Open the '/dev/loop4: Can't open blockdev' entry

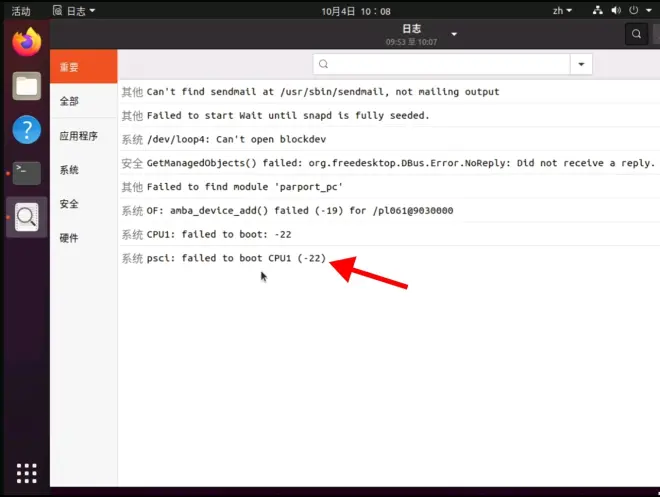[x=389, y=139]
